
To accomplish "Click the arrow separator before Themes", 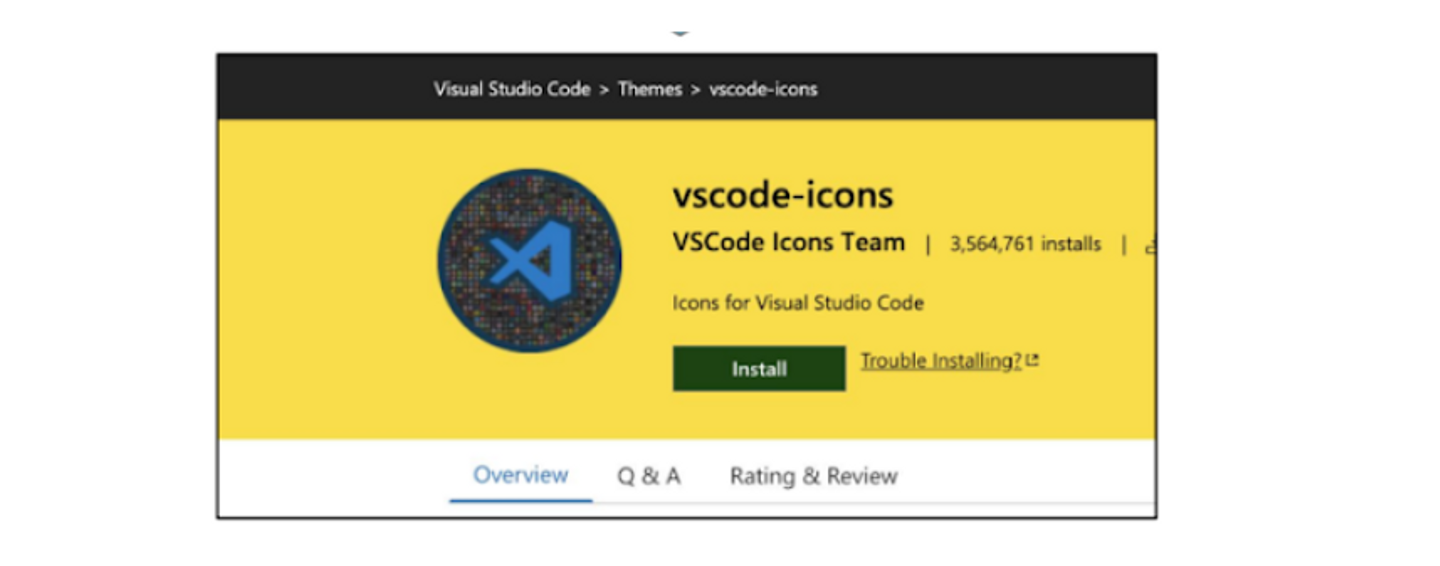I will pos(604,90).
